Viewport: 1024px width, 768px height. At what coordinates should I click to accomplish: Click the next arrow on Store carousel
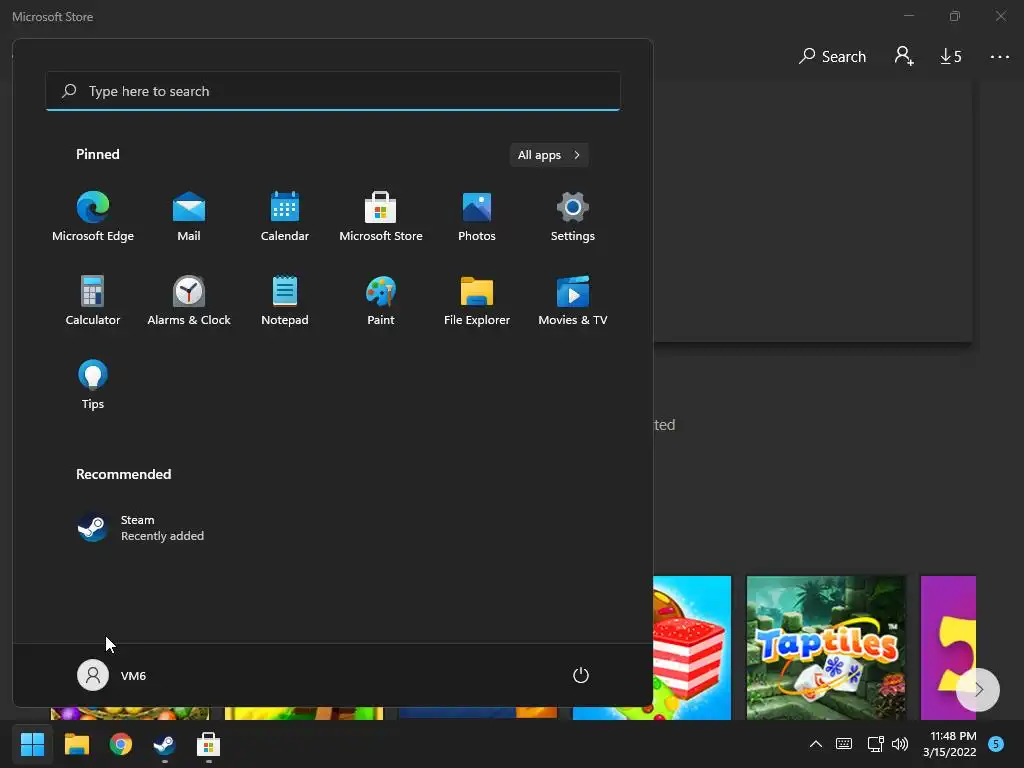(978, 690)
